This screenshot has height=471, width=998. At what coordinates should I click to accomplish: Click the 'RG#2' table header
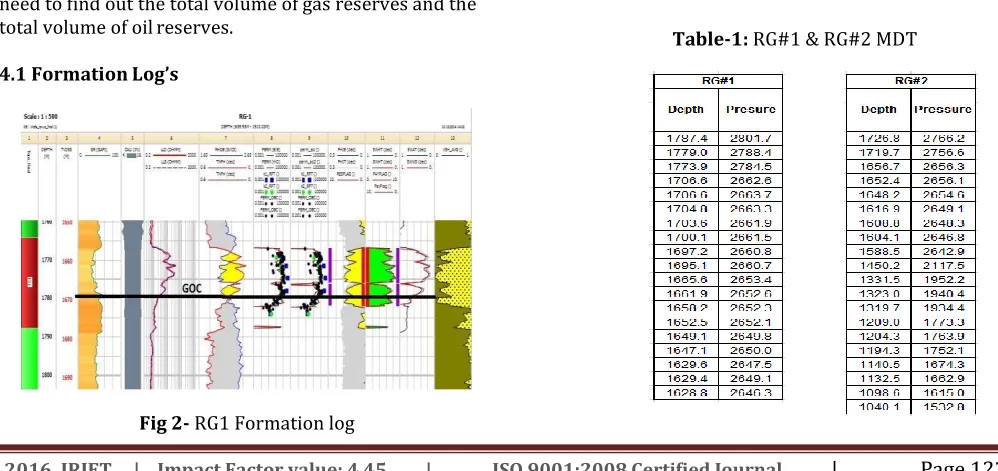point(911,81)
